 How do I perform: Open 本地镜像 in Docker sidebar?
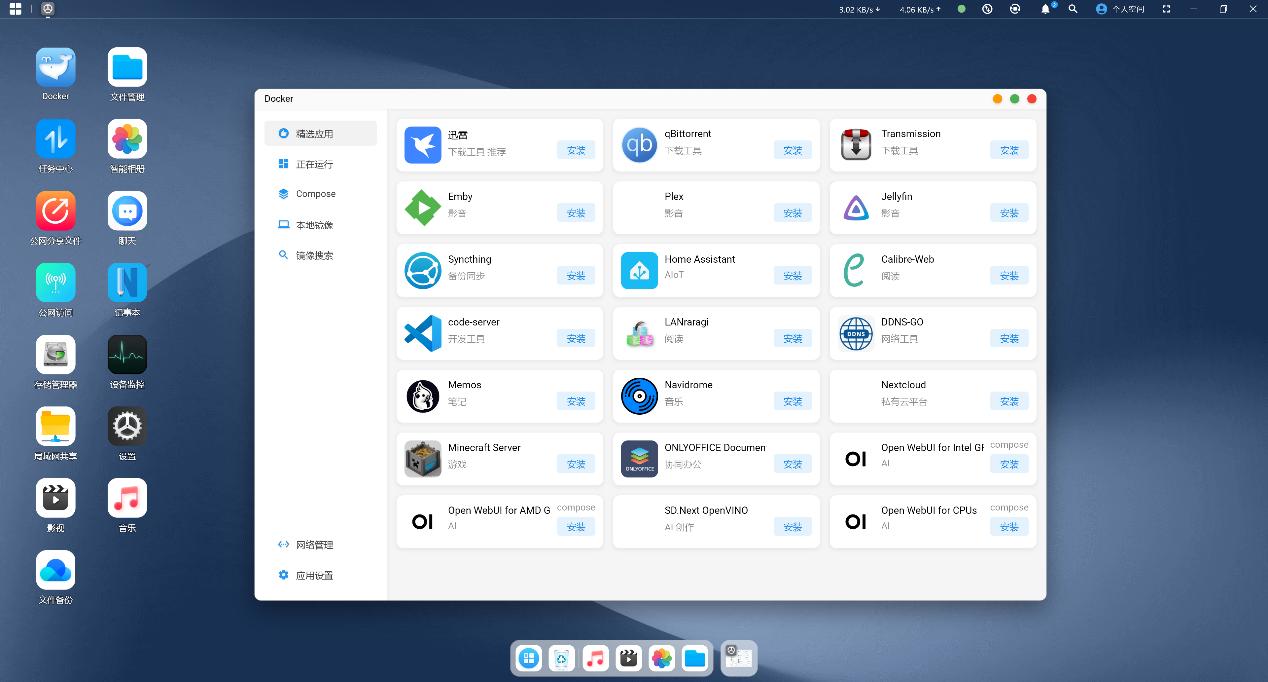coord(321,225)
